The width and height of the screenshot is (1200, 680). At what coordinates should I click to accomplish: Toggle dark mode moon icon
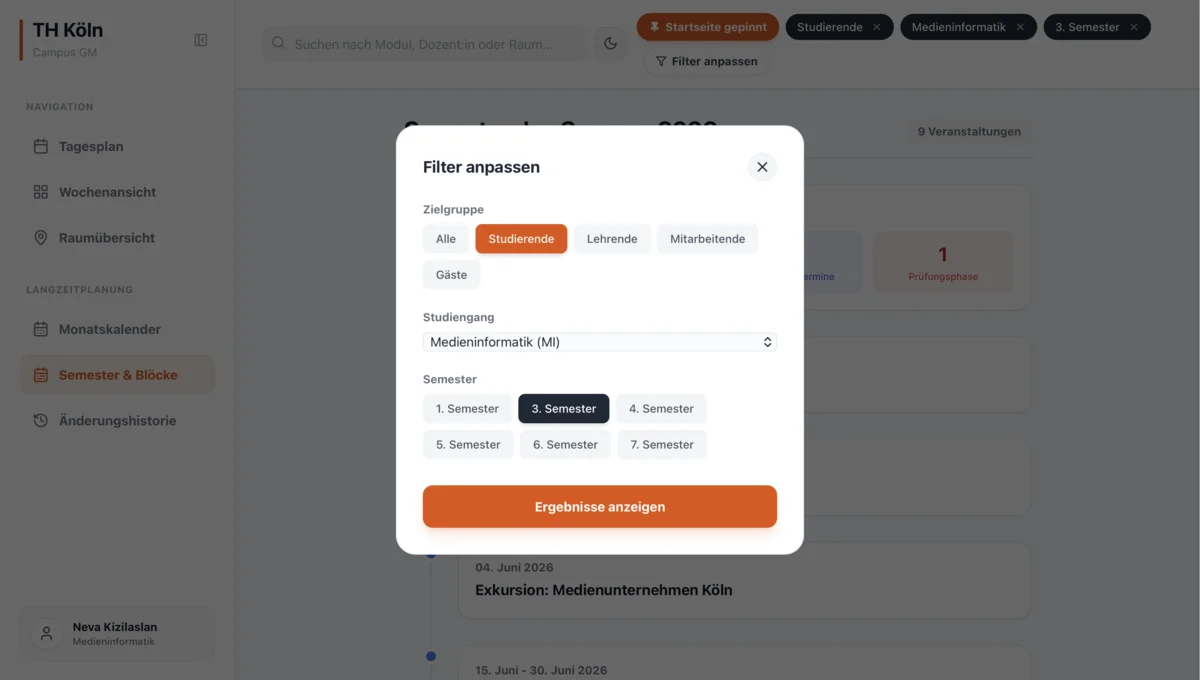[610, 44]
